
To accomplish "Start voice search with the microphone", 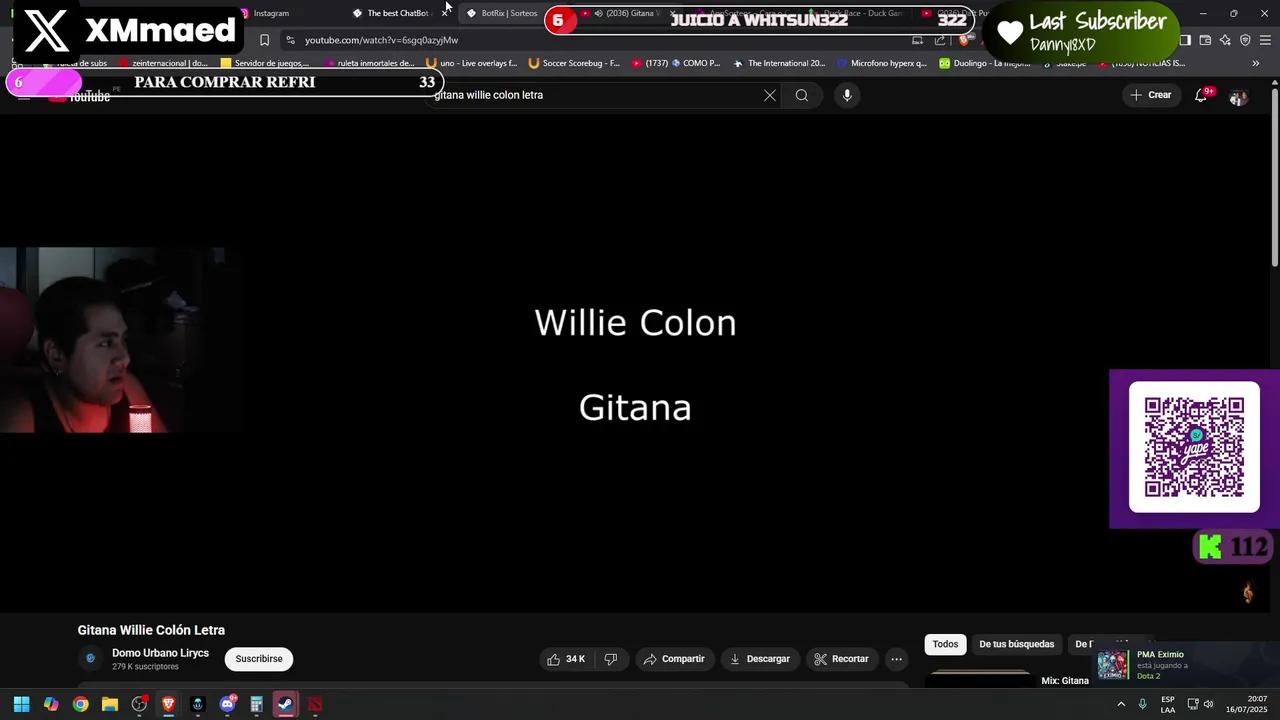I will (x=847, y=95).
